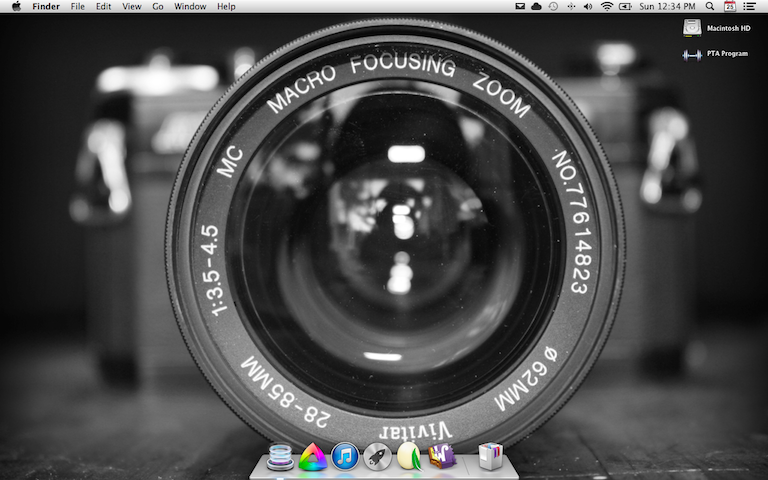The width and height of the screenshot is (768, 480).
Task: Open iTunes from the Dock
Action: click(345, 456)
